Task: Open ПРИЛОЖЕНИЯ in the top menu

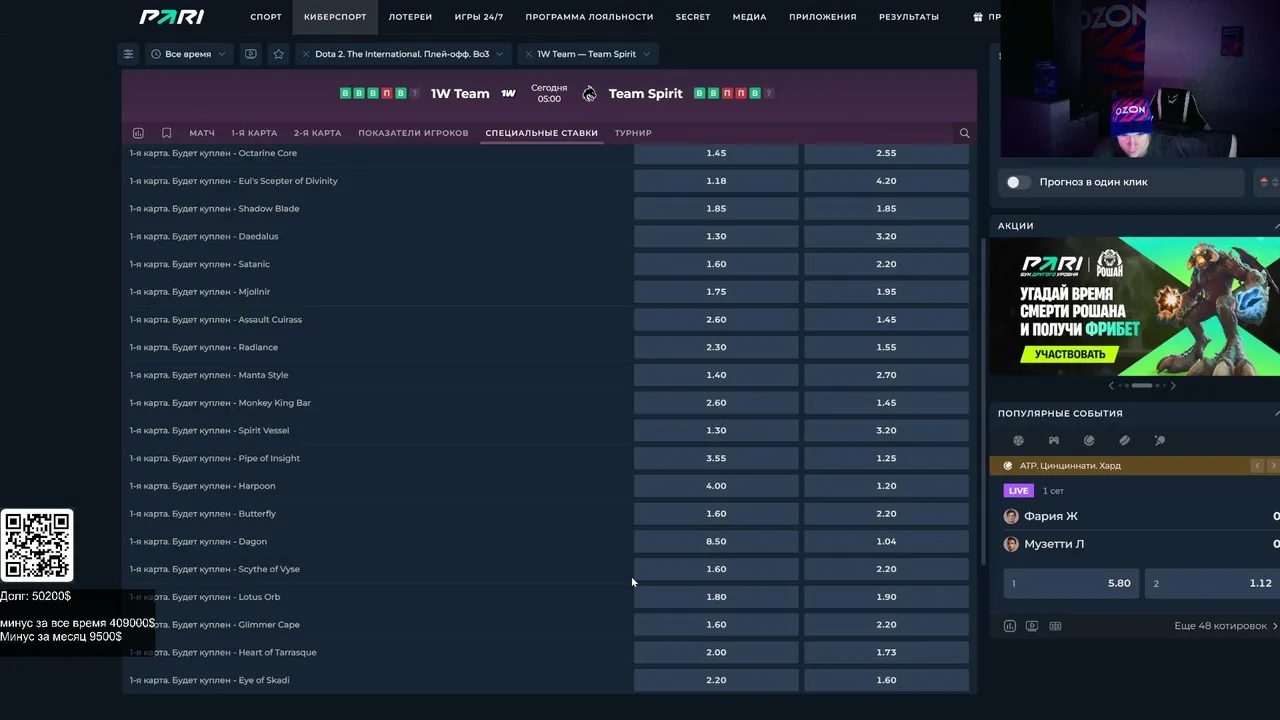Action: [822, 17]
